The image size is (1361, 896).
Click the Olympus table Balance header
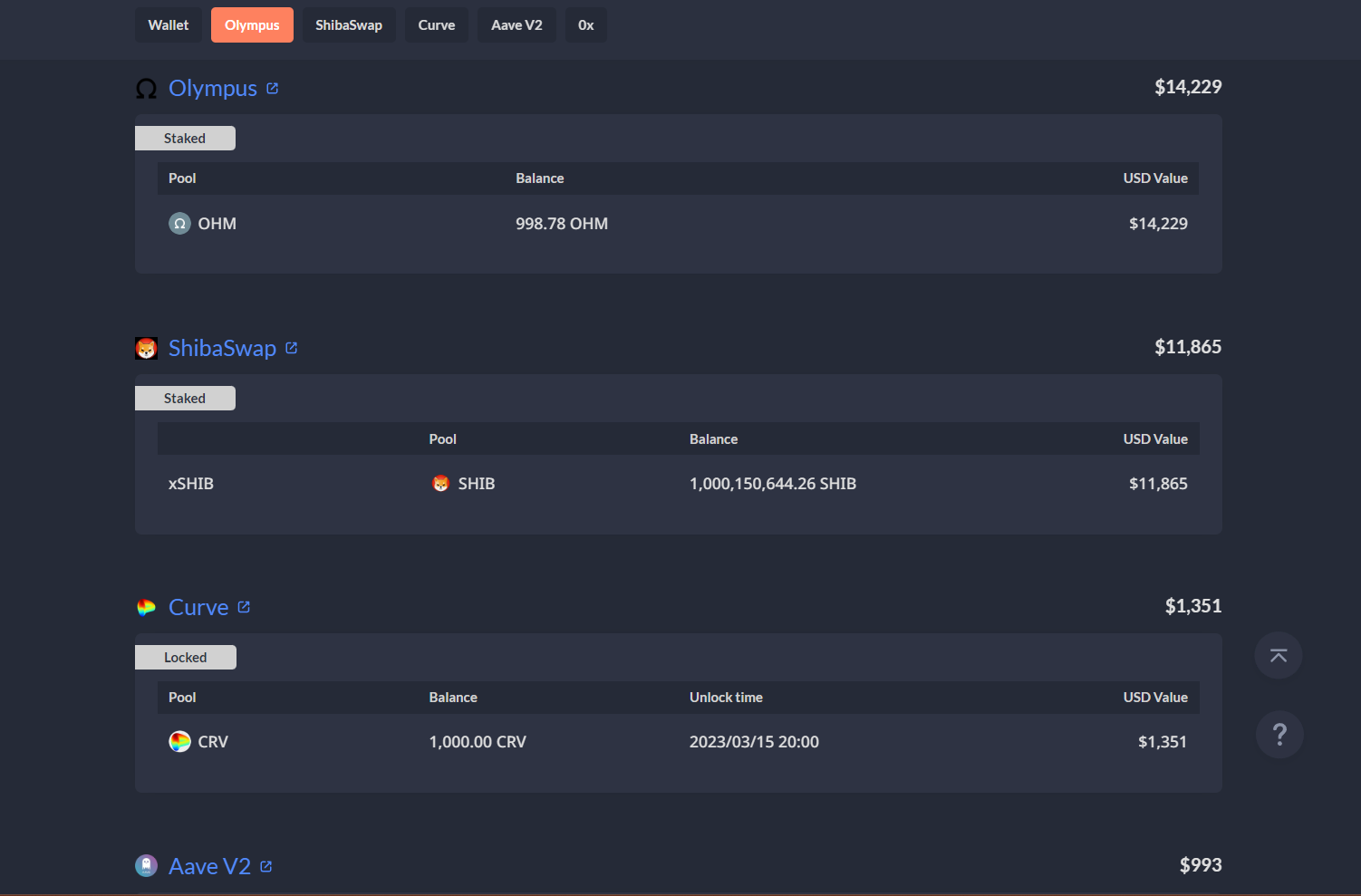coord(540,178)
